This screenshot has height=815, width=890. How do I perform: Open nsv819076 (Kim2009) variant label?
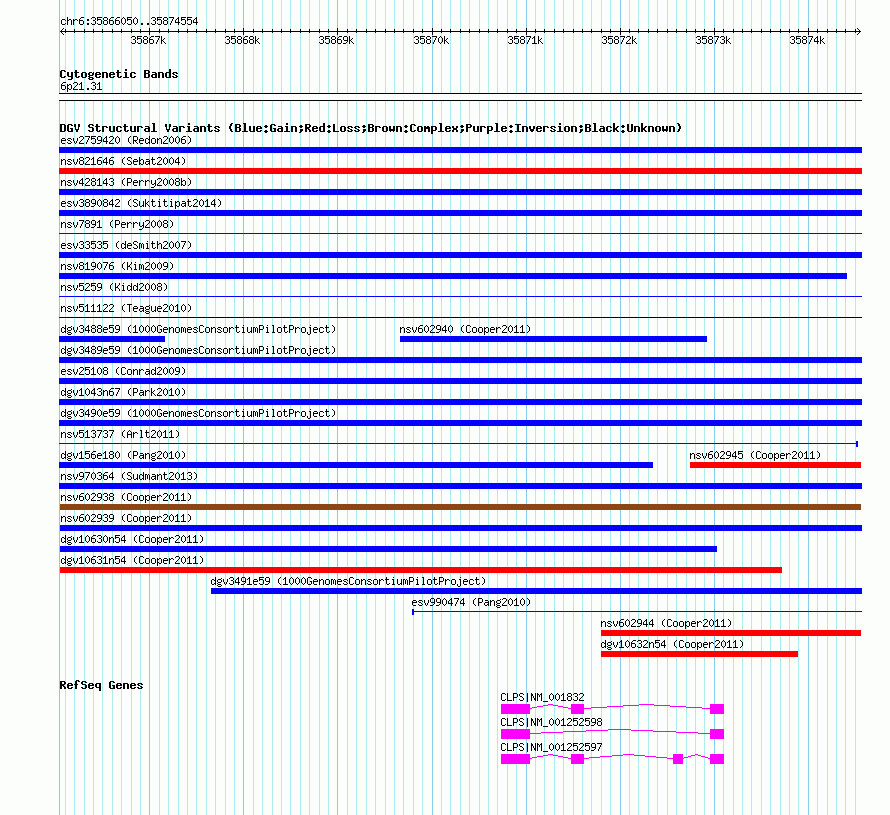tap(117, 266)
